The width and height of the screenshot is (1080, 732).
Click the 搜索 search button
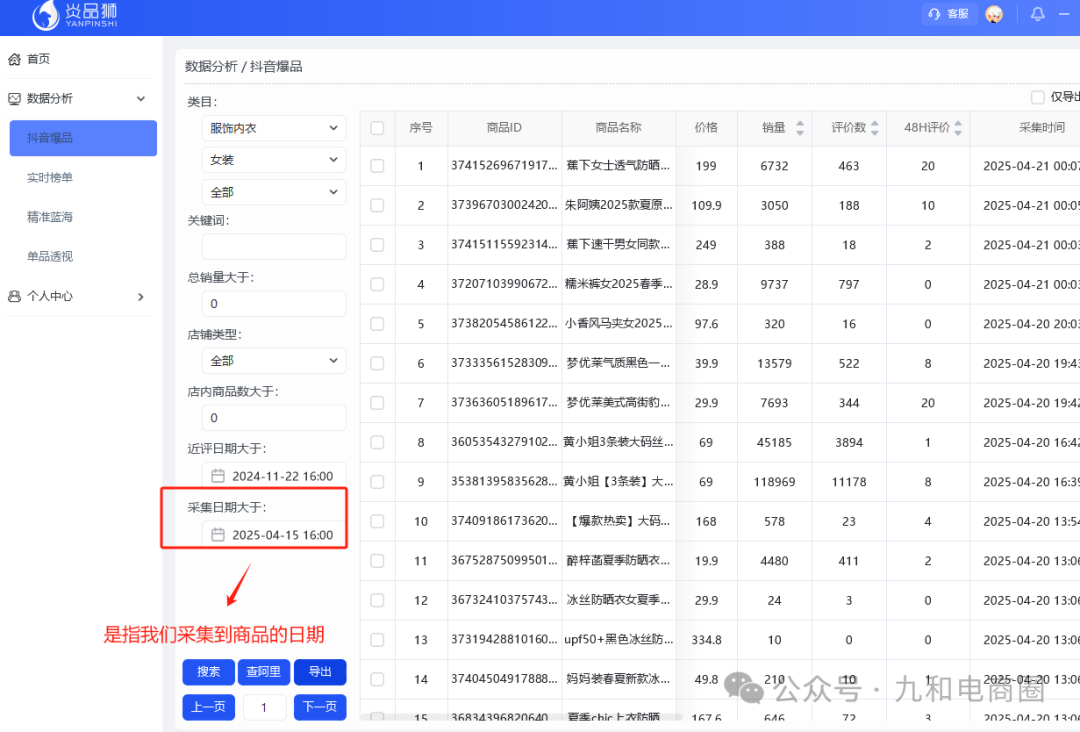coord(208,672)
